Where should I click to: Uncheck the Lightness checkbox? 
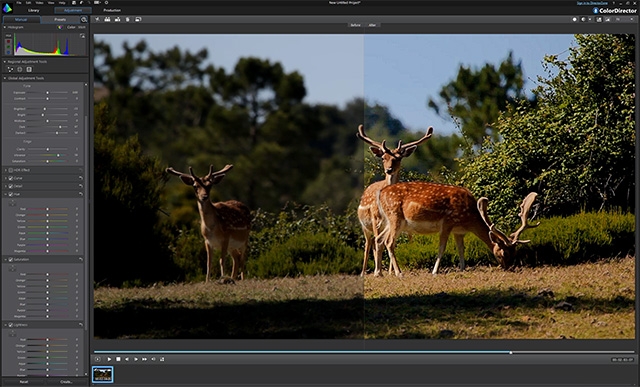pos(11,325)
